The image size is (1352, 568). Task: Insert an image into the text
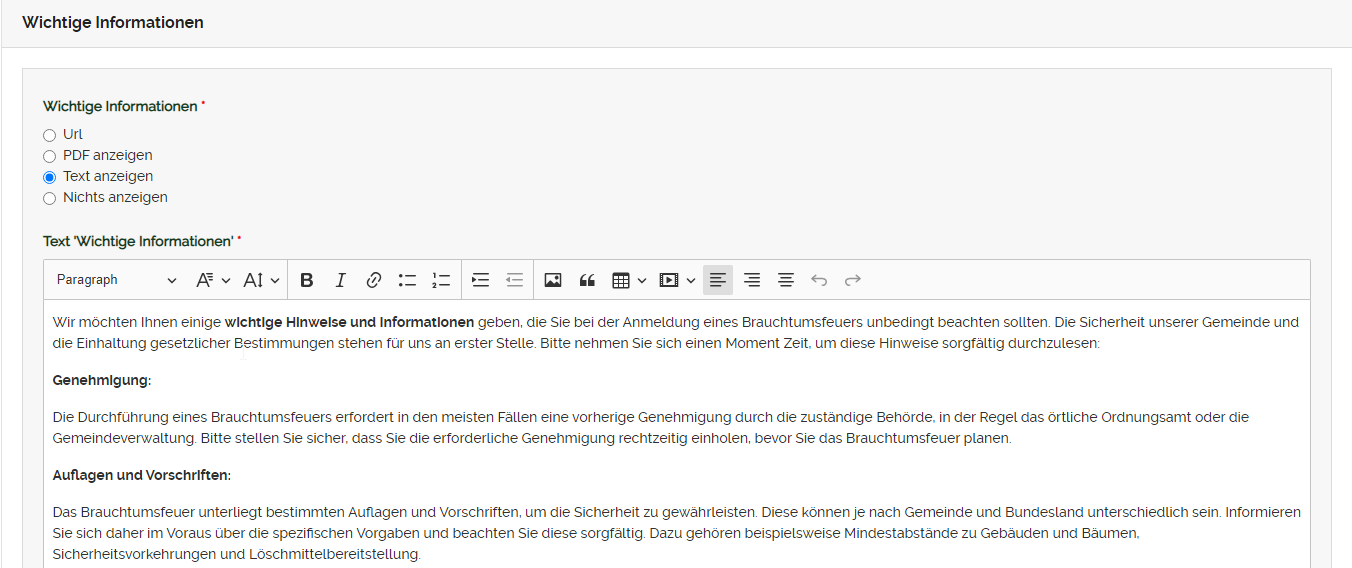coord(553,281)
